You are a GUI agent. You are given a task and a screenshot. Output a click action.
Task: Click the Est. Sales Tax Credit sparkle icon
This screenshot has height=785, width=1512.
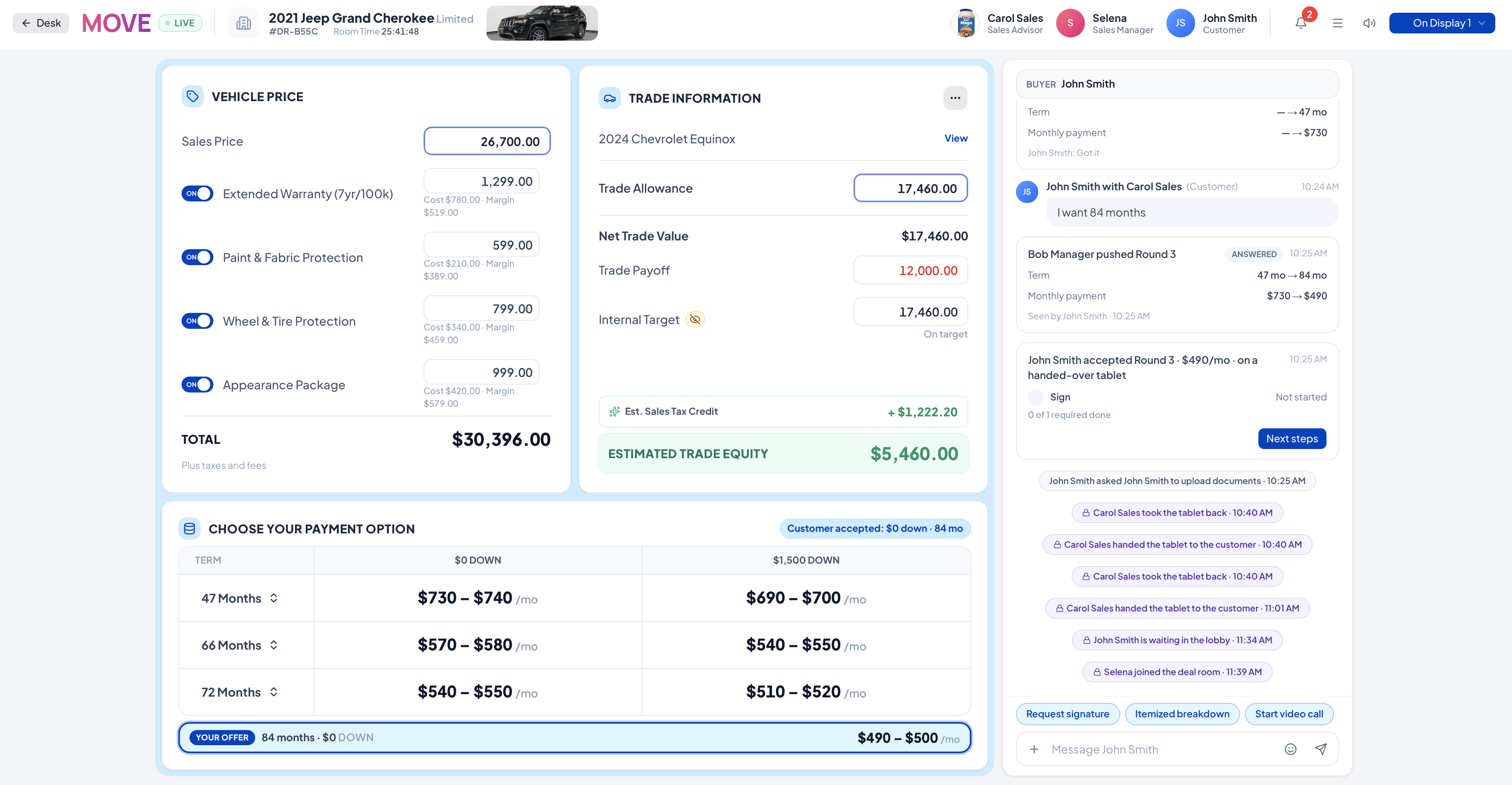(x=614, y=412)
